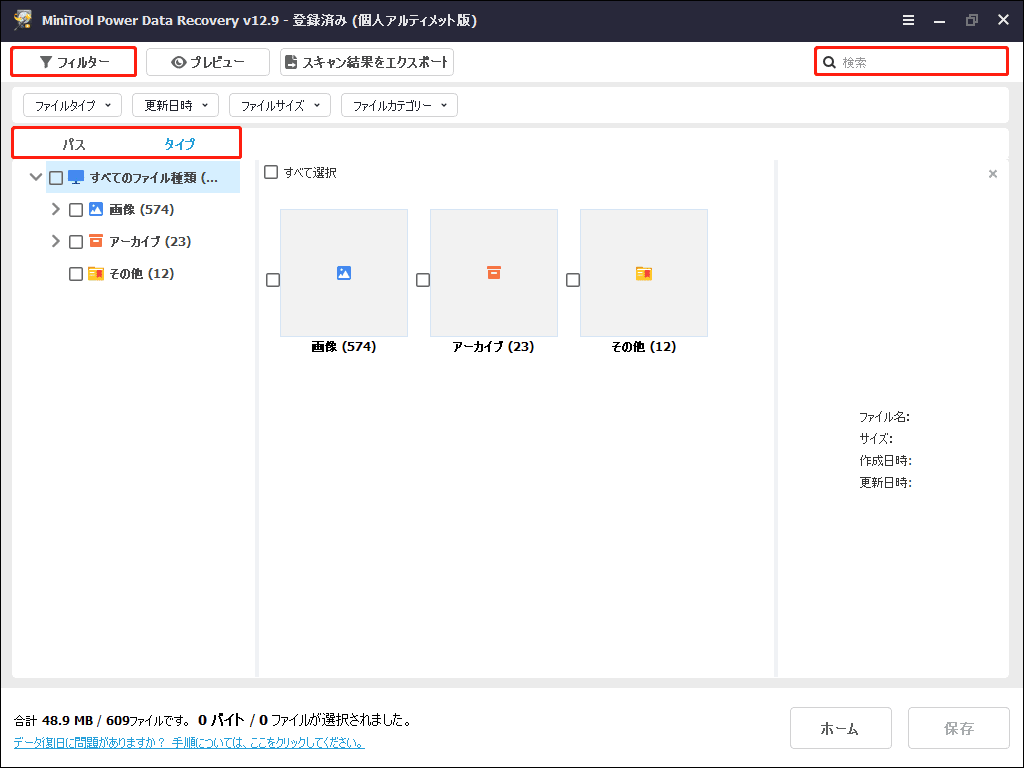Focus the 検索 search field

pos(911,62)
